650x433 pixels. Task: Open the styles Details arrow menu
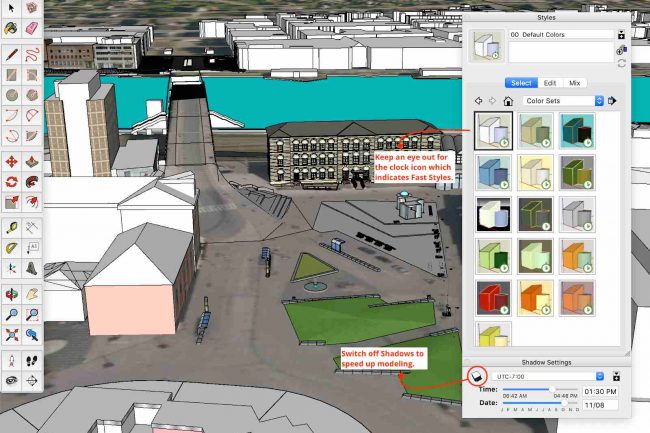coord(613,101)
